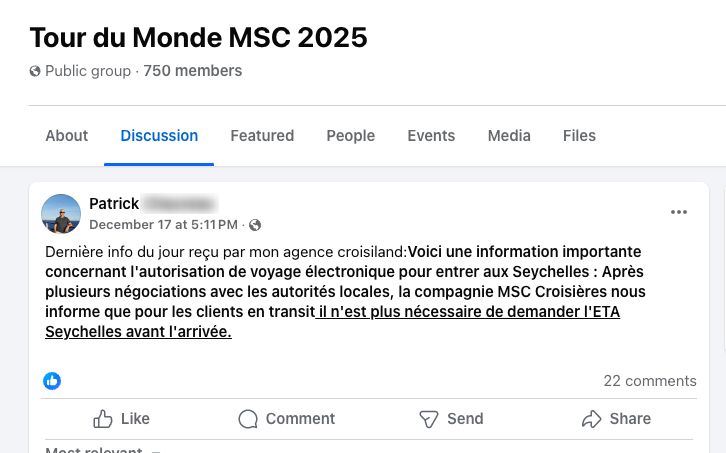Click Patrick's profile picture
Screen dimensions: 726x453
click(61, 214)
